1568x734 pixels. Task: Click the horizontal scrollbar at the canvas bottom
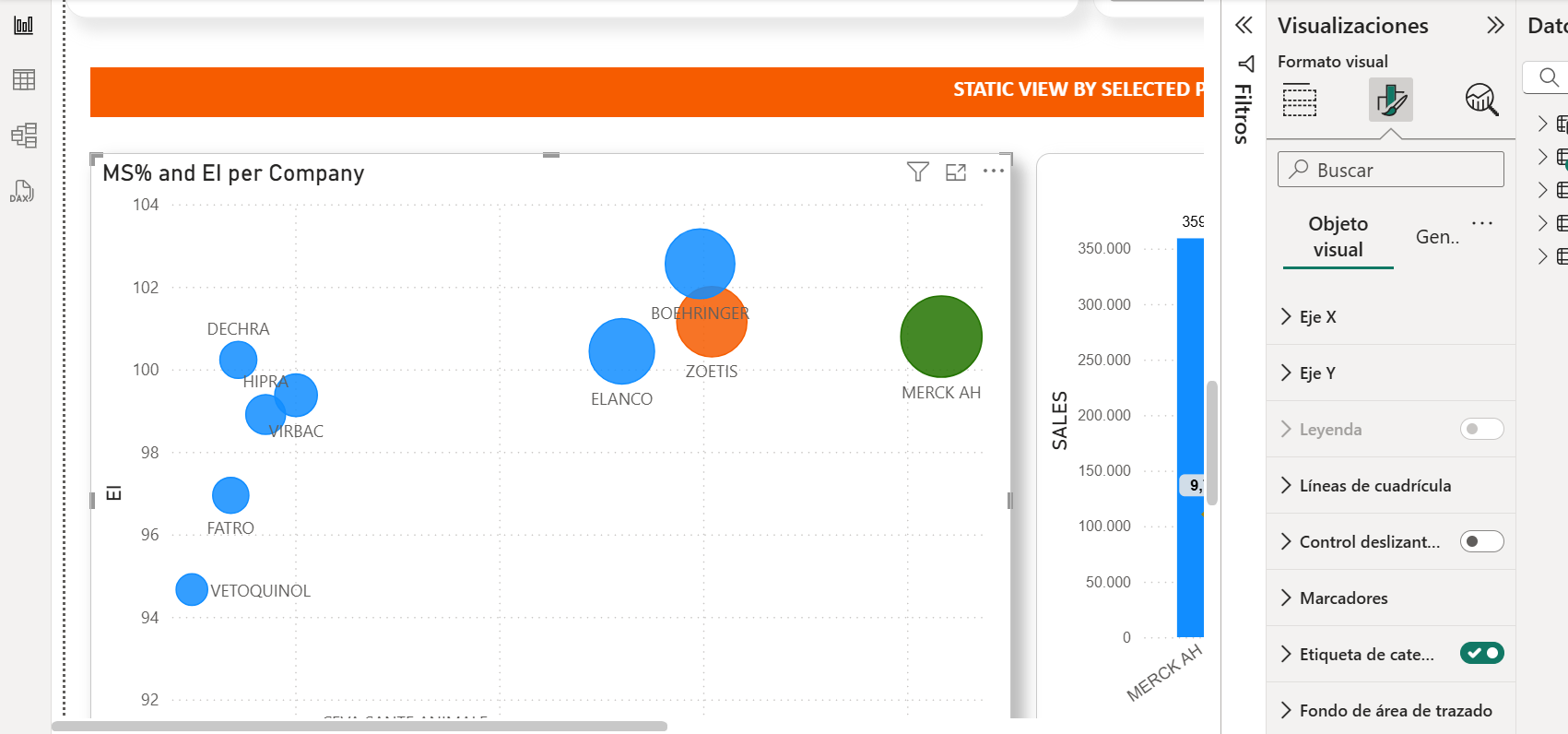point(360,727)
